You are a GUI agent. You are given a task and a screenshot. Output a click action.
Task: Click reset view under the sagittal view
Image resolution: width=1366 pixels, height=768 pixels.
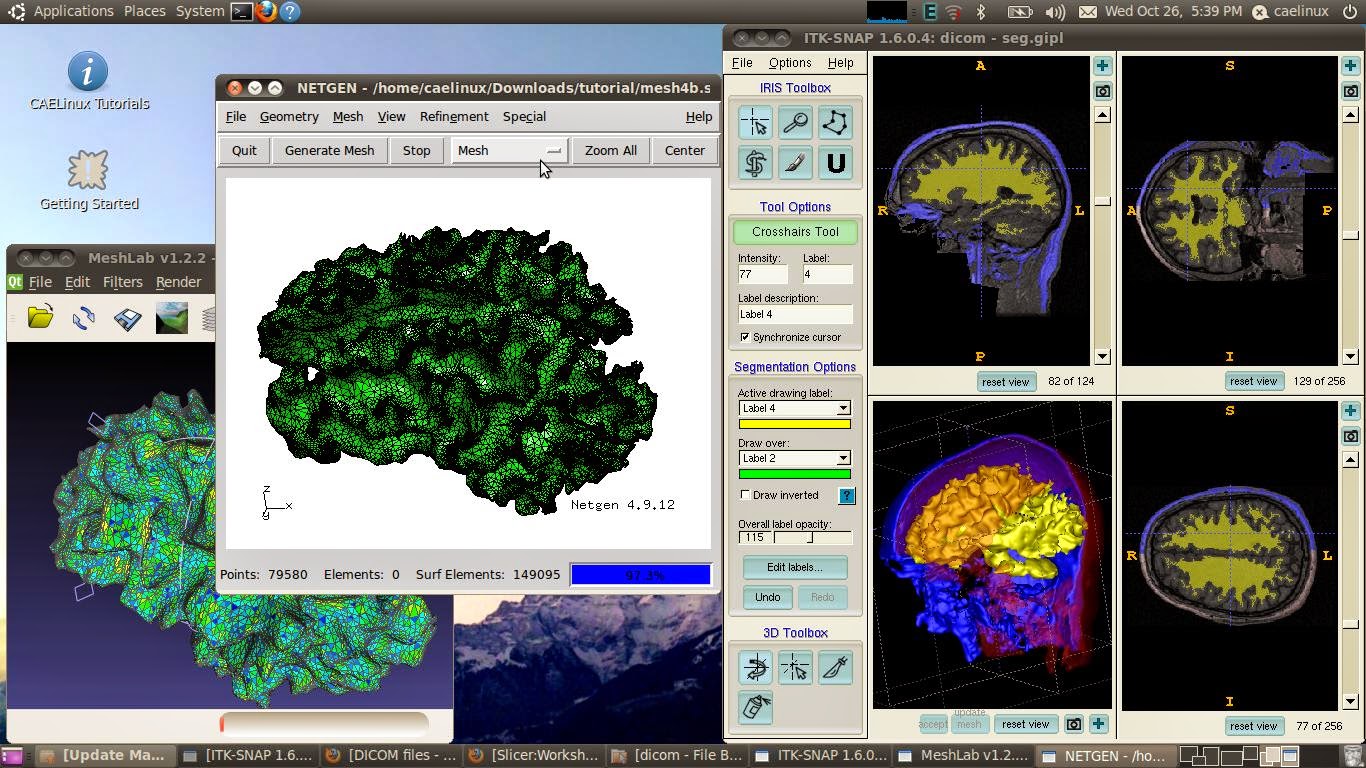tap(1005, 381)
